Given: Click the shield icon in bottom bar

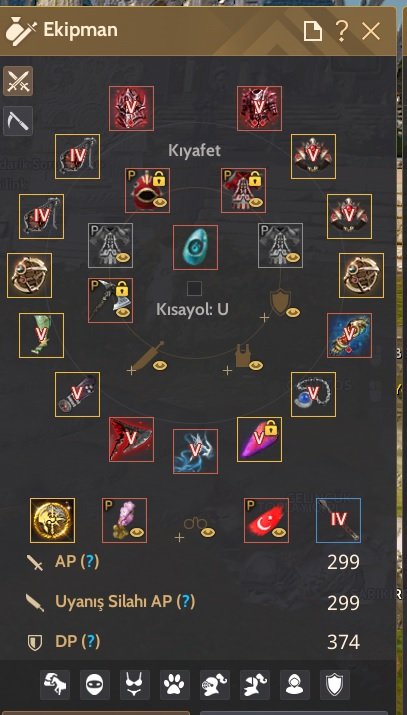Looking at the screenshot, I should coord(335,685).
